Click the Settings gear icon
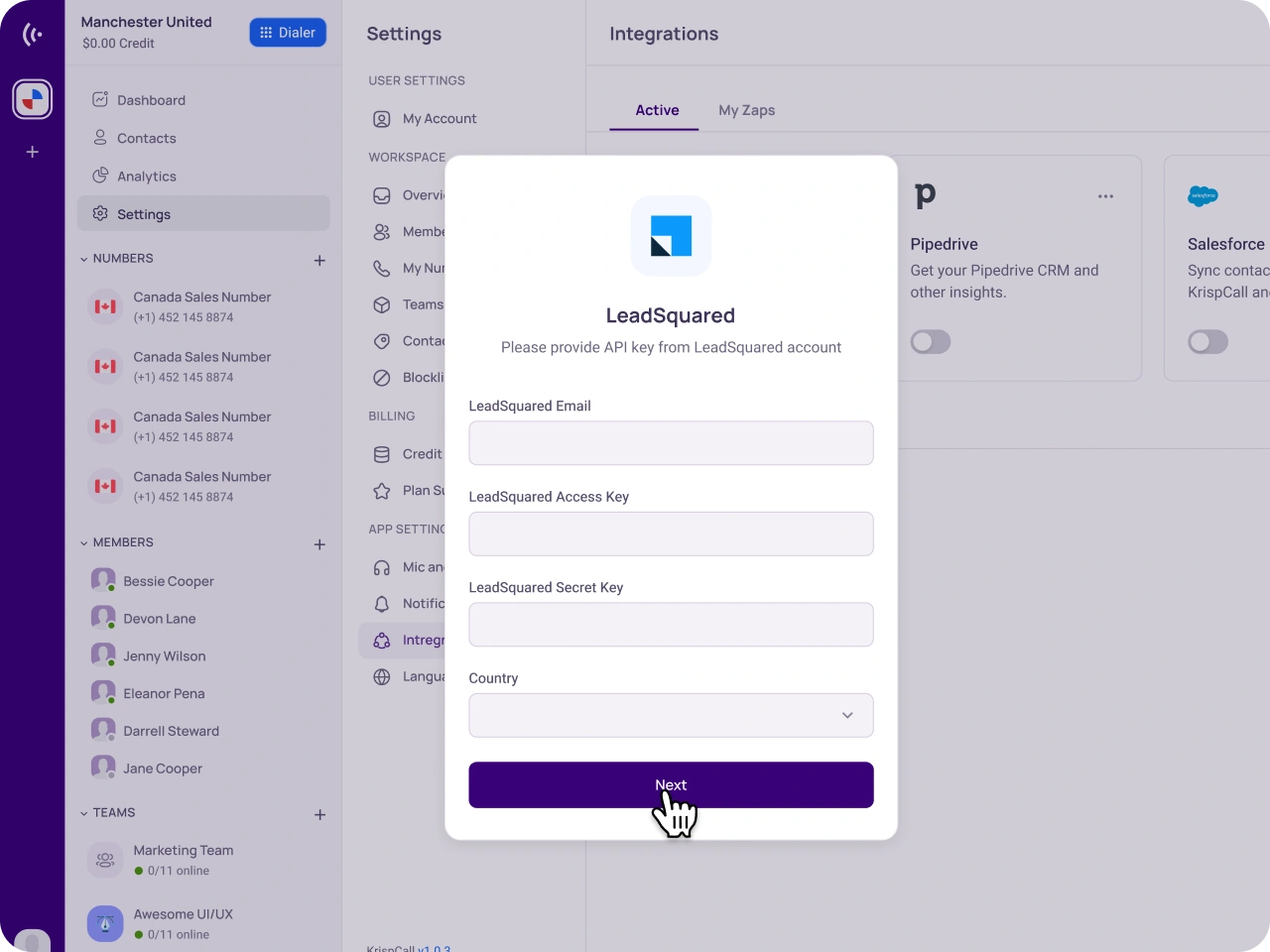This screenshot has height=952, width=1270. click(x=100, y=213)
